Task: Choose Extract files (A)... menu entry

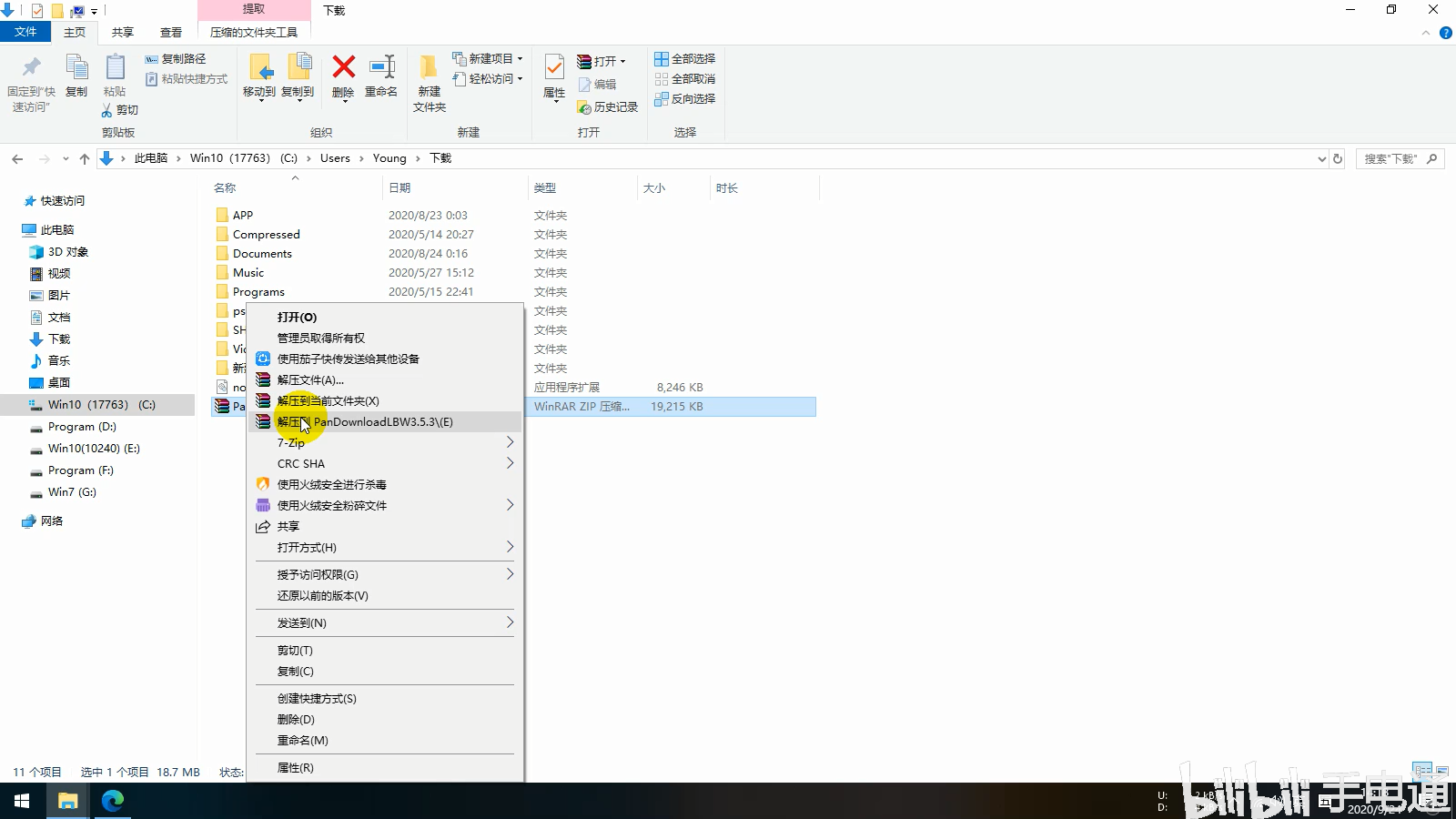Action: coord(386,379)
